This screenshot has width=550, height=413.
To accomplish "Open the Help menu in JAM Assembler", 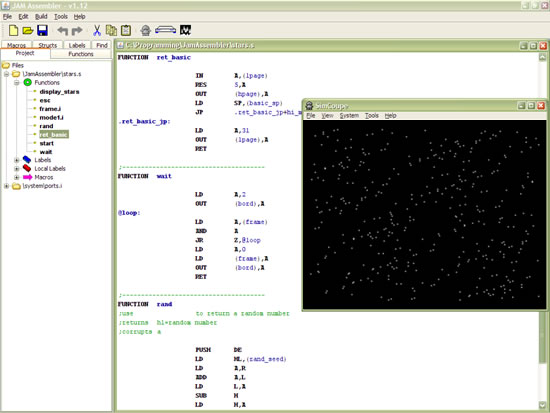I will (x=80, y=16).
